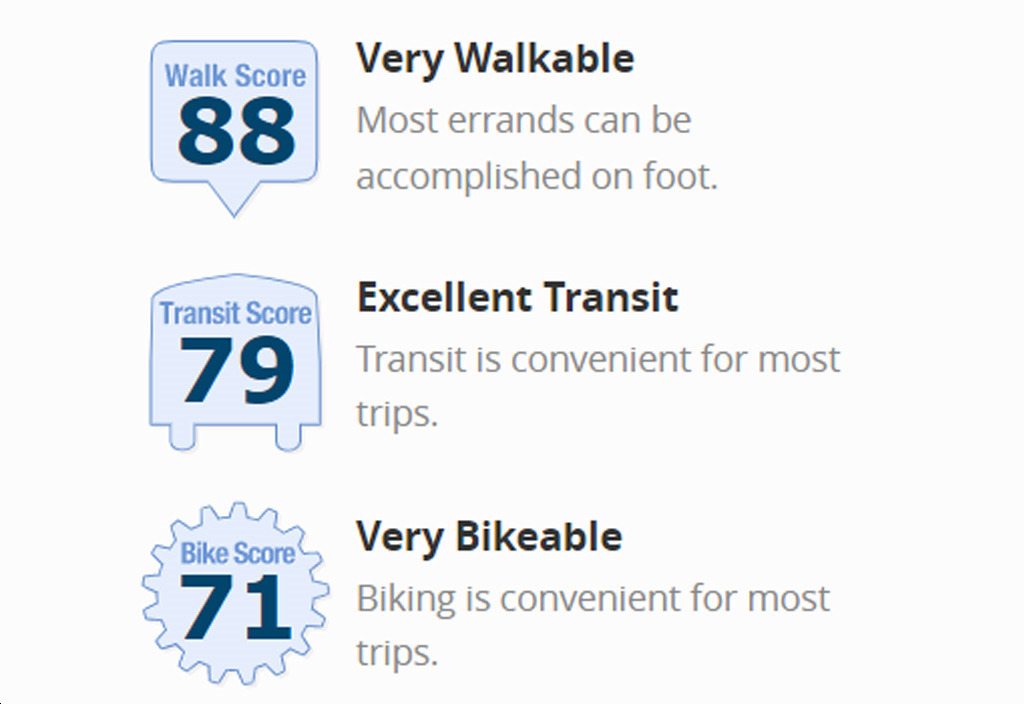Click the "Walk Score" label text
Viewport: 1024px width, 704px height.
(x=235, y=77)
